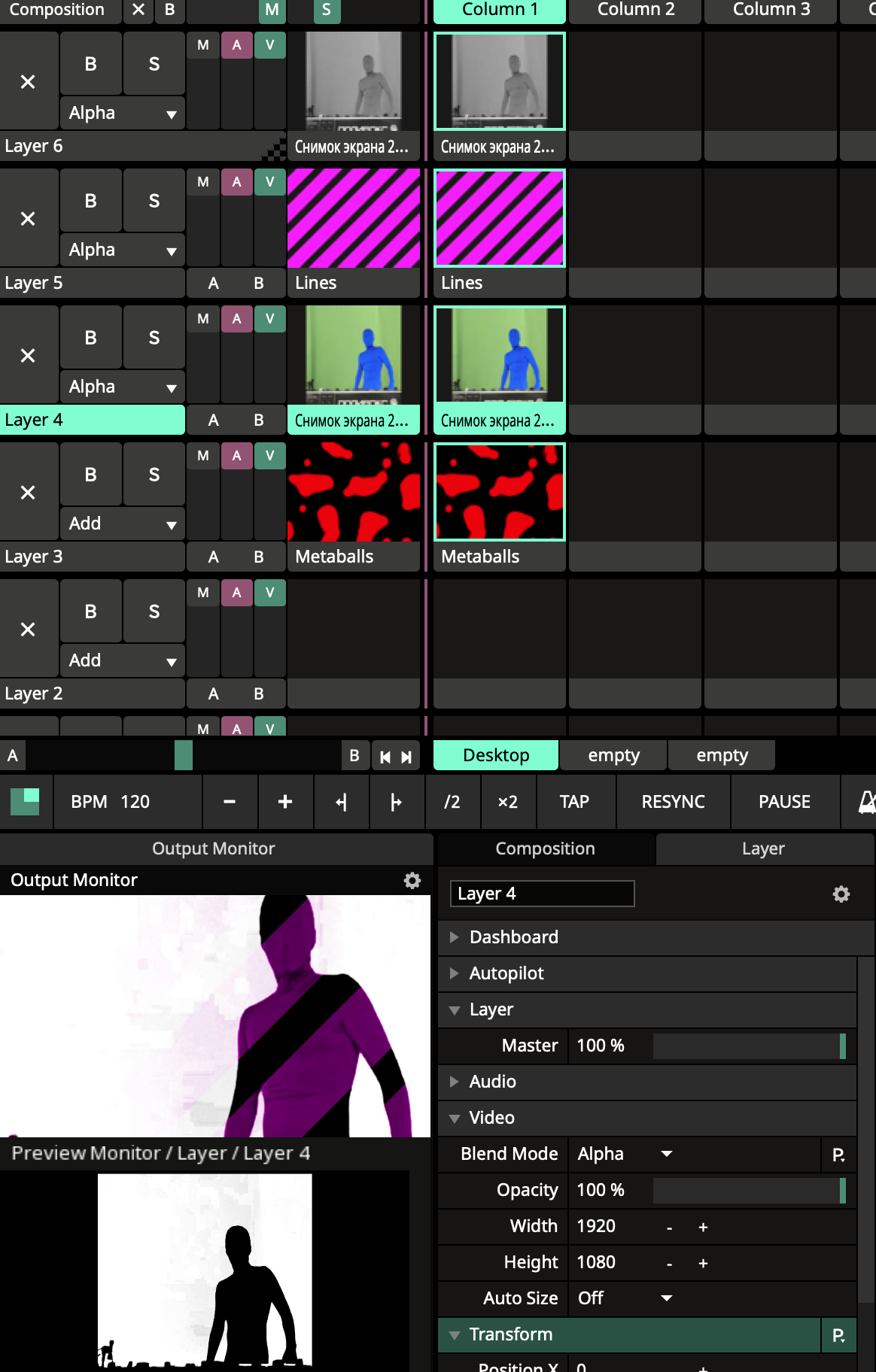
Task: Click the RESYNC button
Action: [673, 802]
